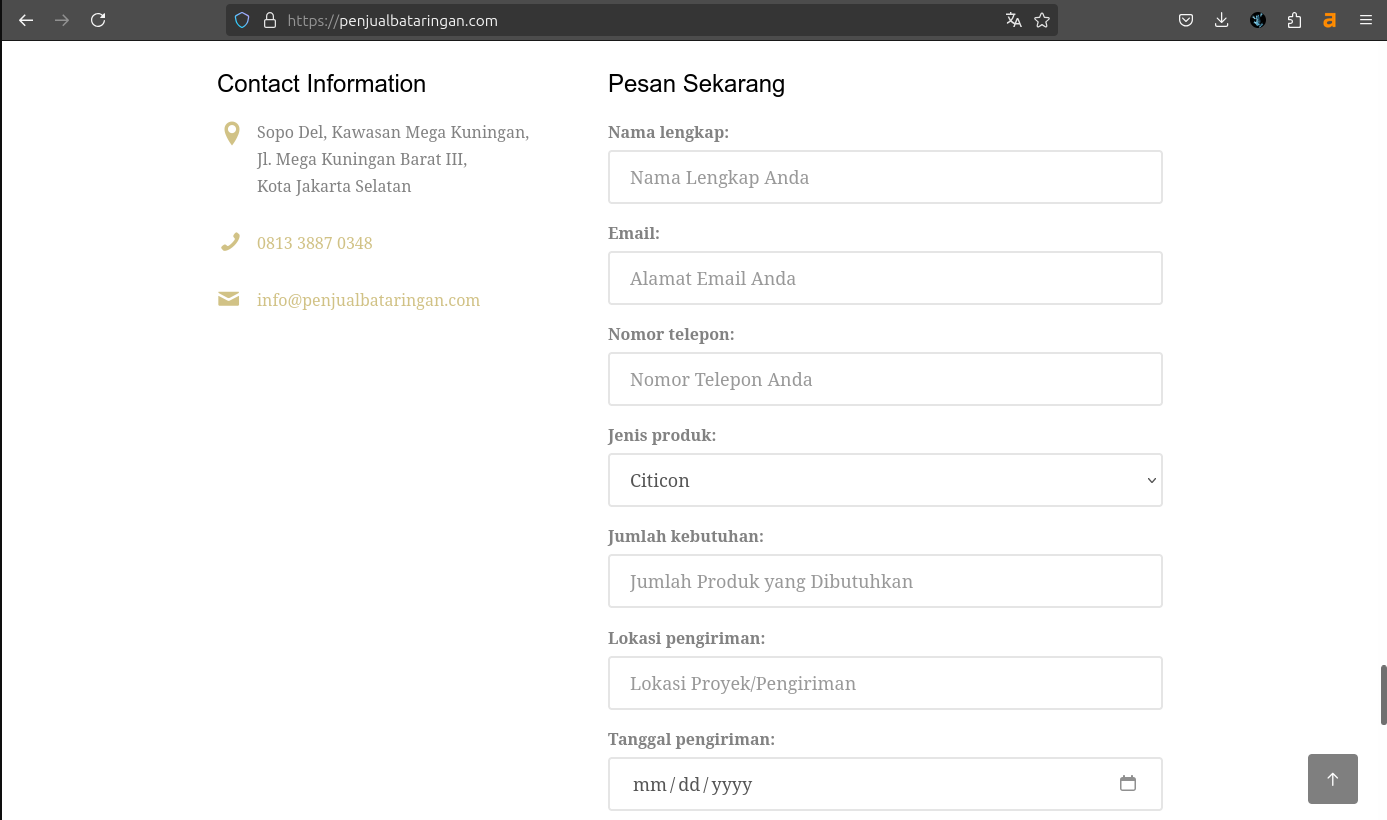Click the page vertical scrollbar thumb
The image size is (1387, 820).
[1383, 694]
